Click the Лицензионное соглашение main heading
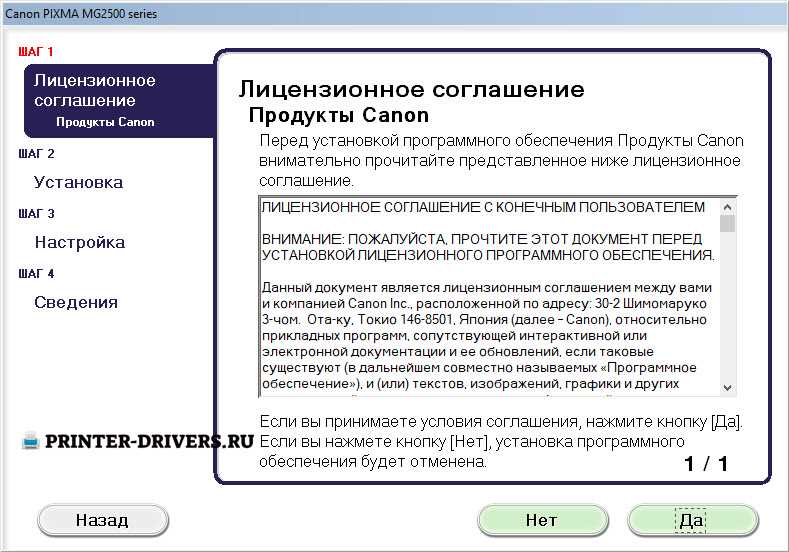Viewport: 789px width, 552px height. [412, 90]
